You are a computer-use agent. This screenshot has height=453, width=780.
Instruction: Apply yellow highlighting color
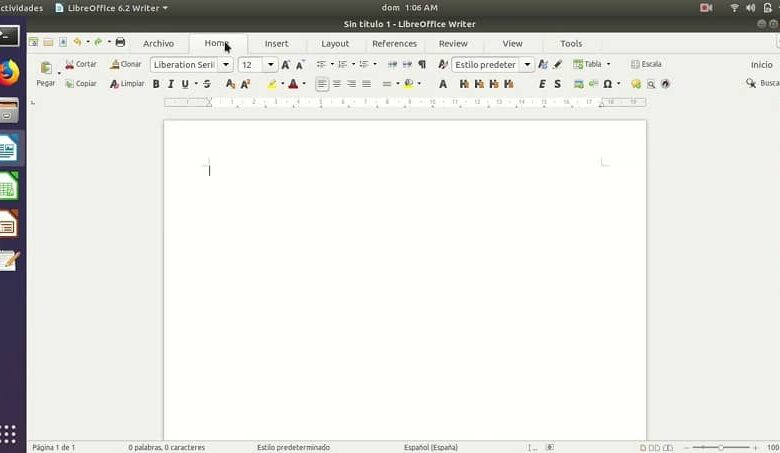click(x=272, y=84)
